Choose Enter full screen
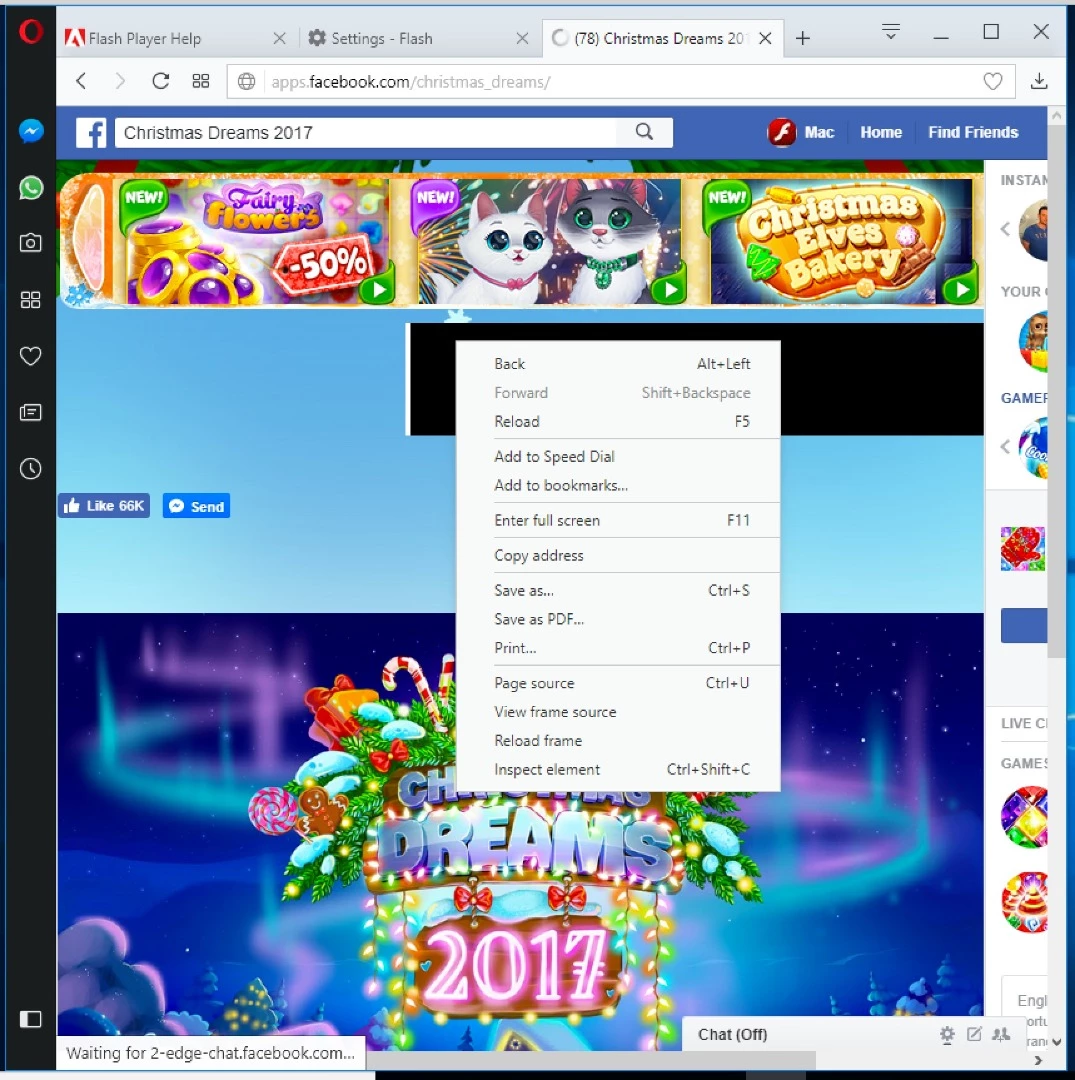This screenshot has height=1080, width=1075. click(x=618, y=521)
